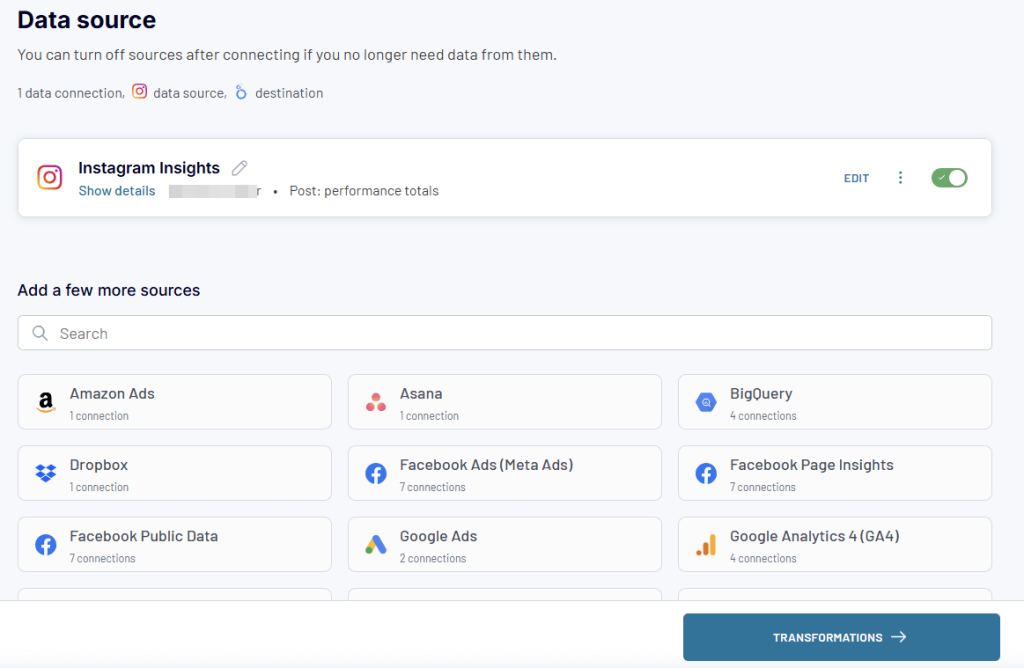The image size is (1024, 668).
Task: Click the magnifier icon in the search box
Action: (x=40, y=333)
